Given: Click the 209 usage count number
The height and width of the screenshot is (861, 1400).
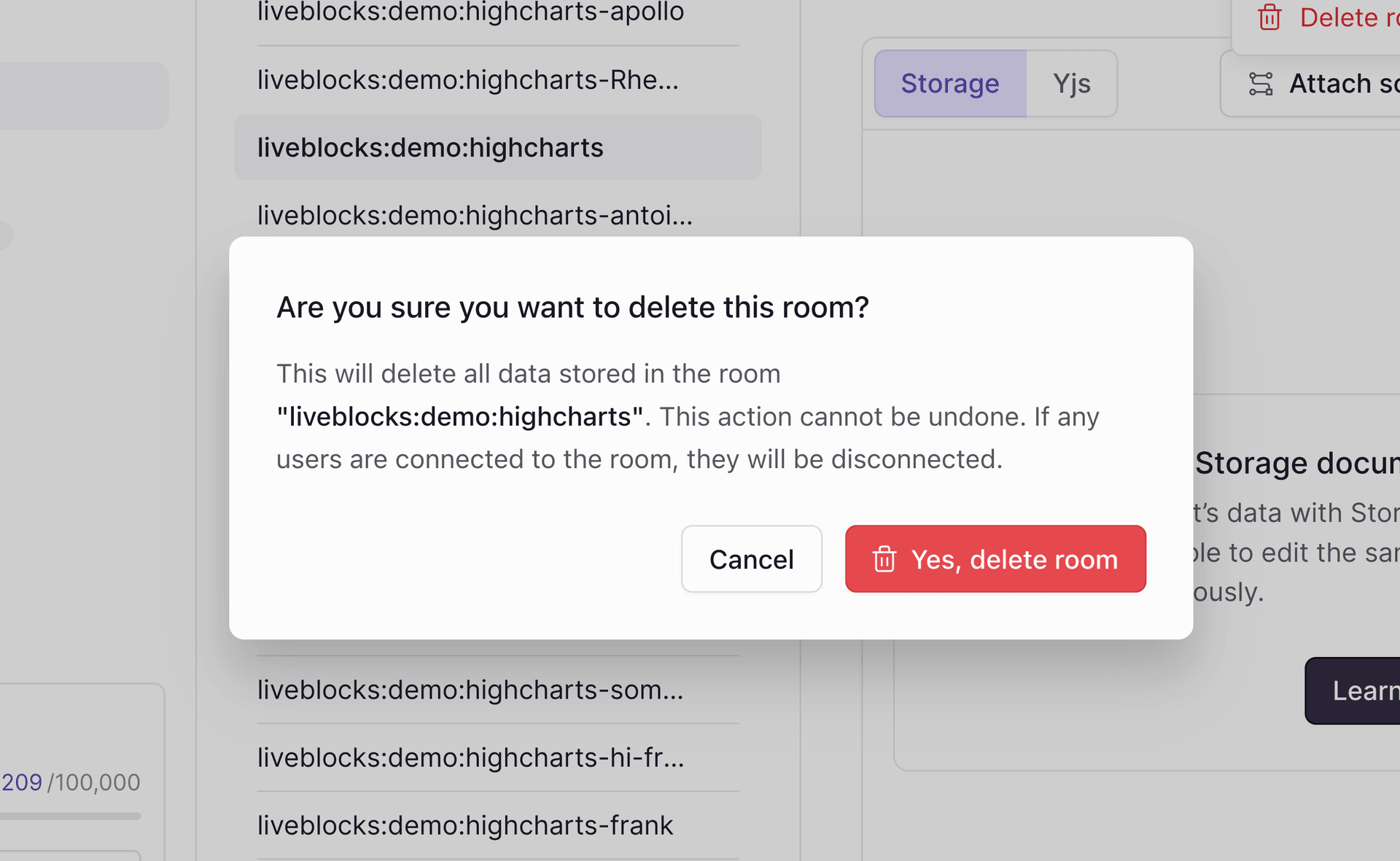Looking at the screenshot, I should (x=22, y=782).
